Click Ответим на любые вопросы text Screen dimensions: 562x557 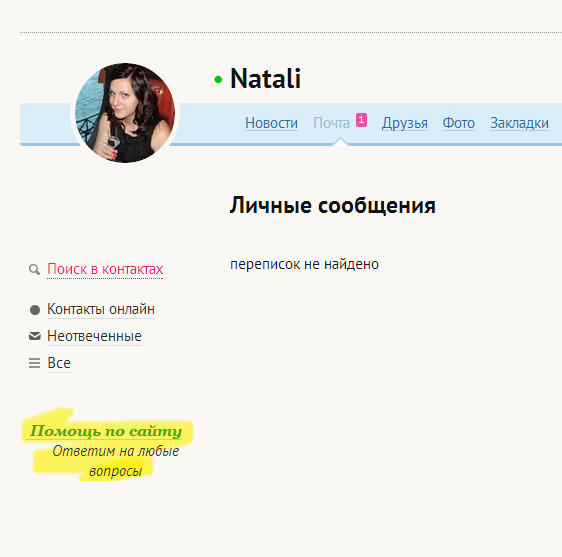coord(116,461)
